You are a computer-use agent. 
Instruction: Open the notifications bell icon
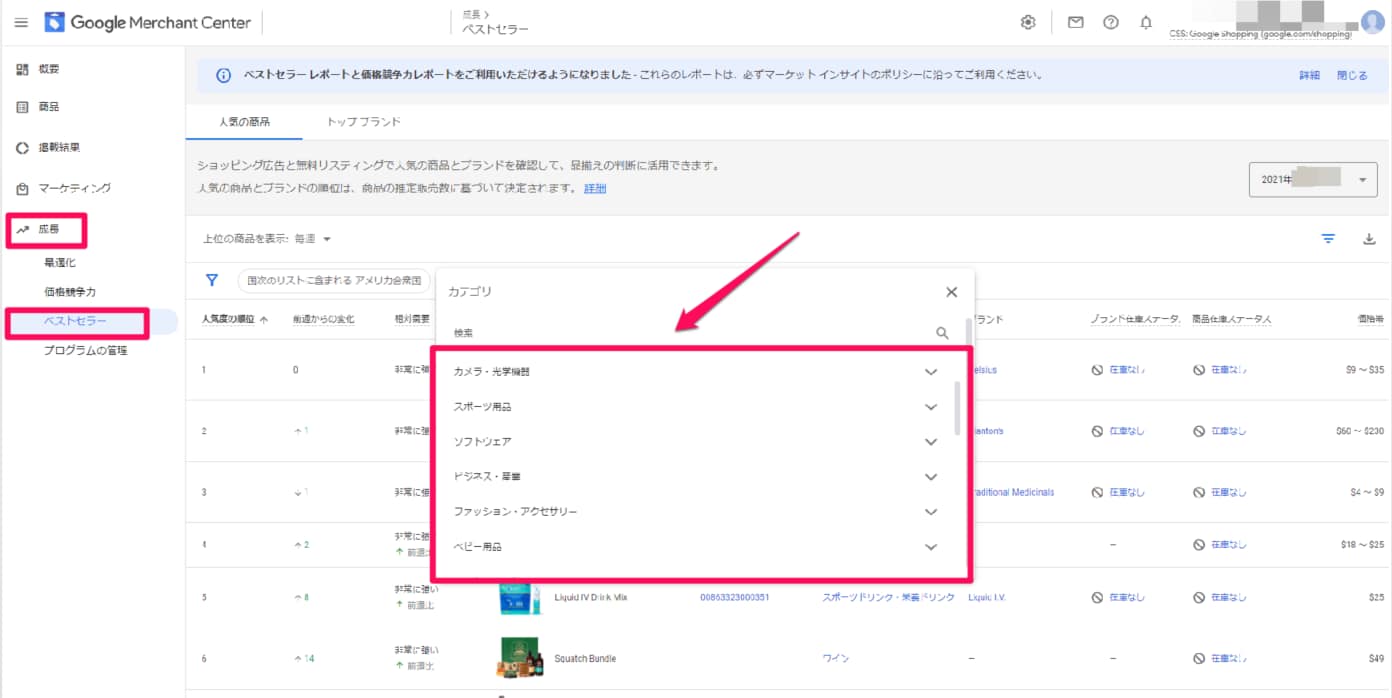(1146, 22)
